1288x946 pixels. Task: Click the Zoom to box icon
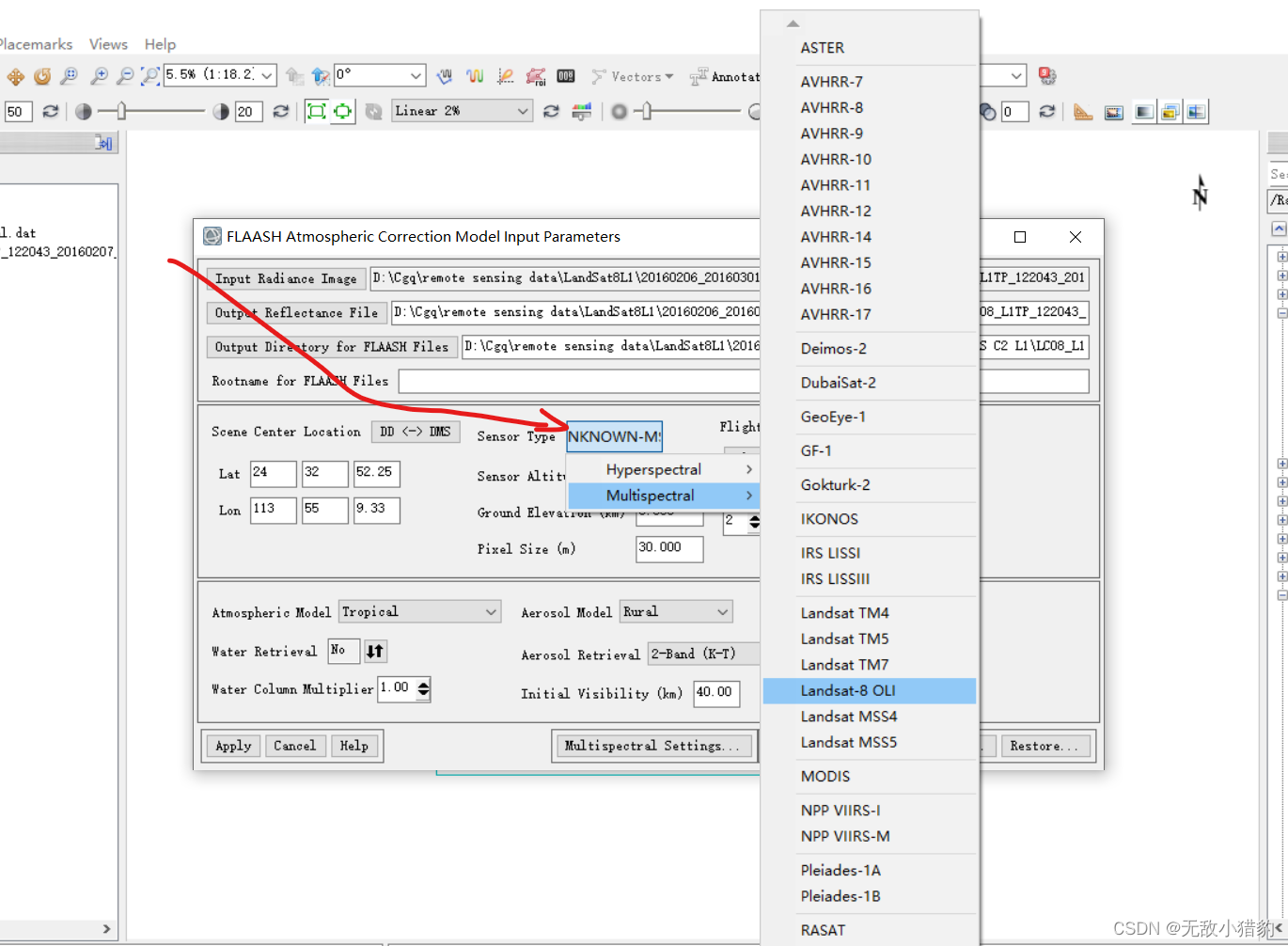(x=69, y=76)
